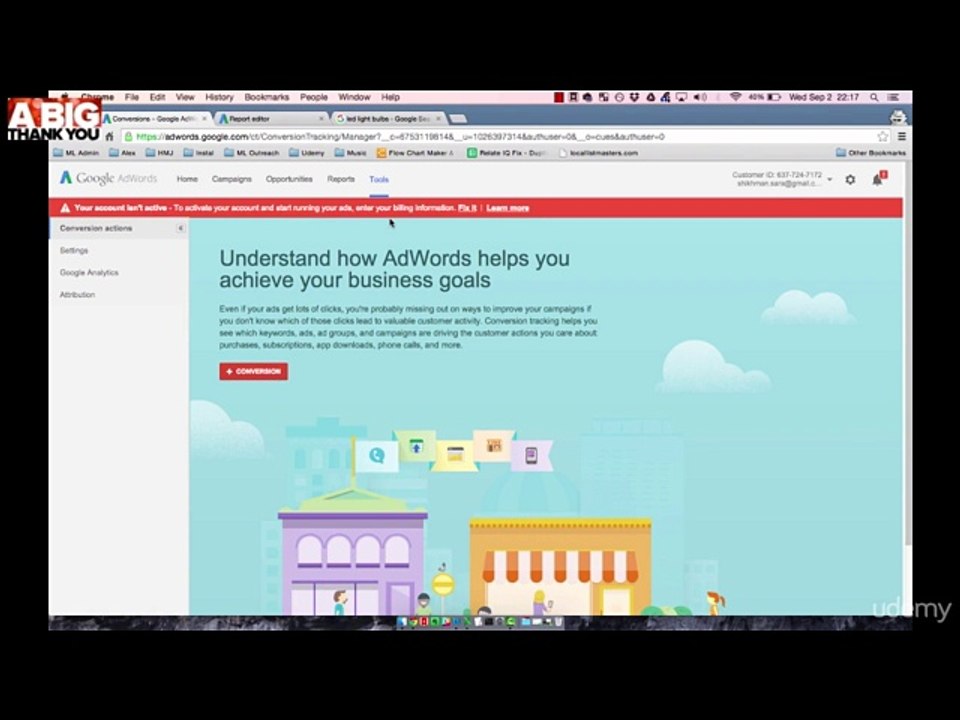
Task: Open the Bookmarks menu
Action: pyautogui.click(x=267, y=97)
